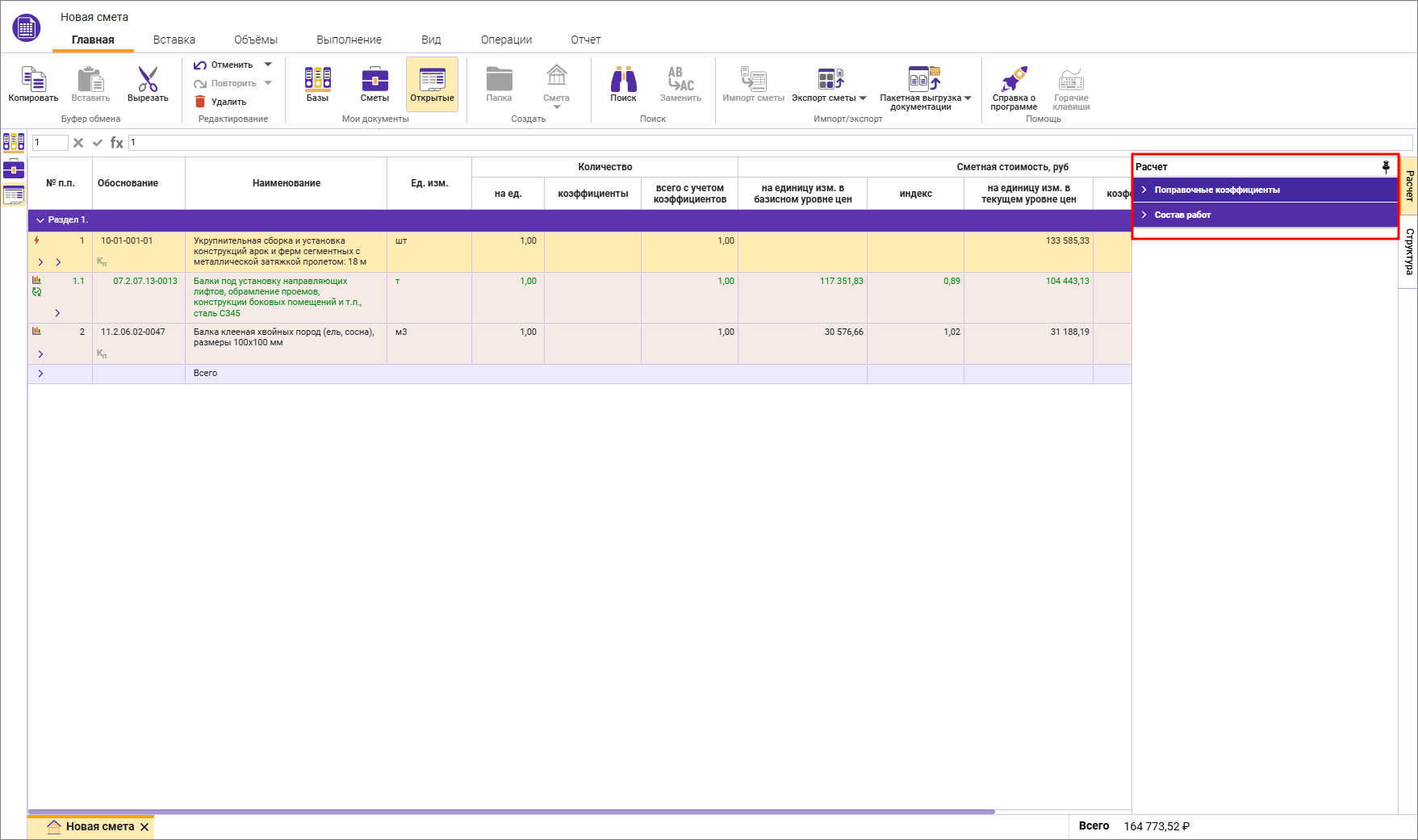Open the Базы databases icon
The image size is (1418, 840).
(x=317, y=79)
